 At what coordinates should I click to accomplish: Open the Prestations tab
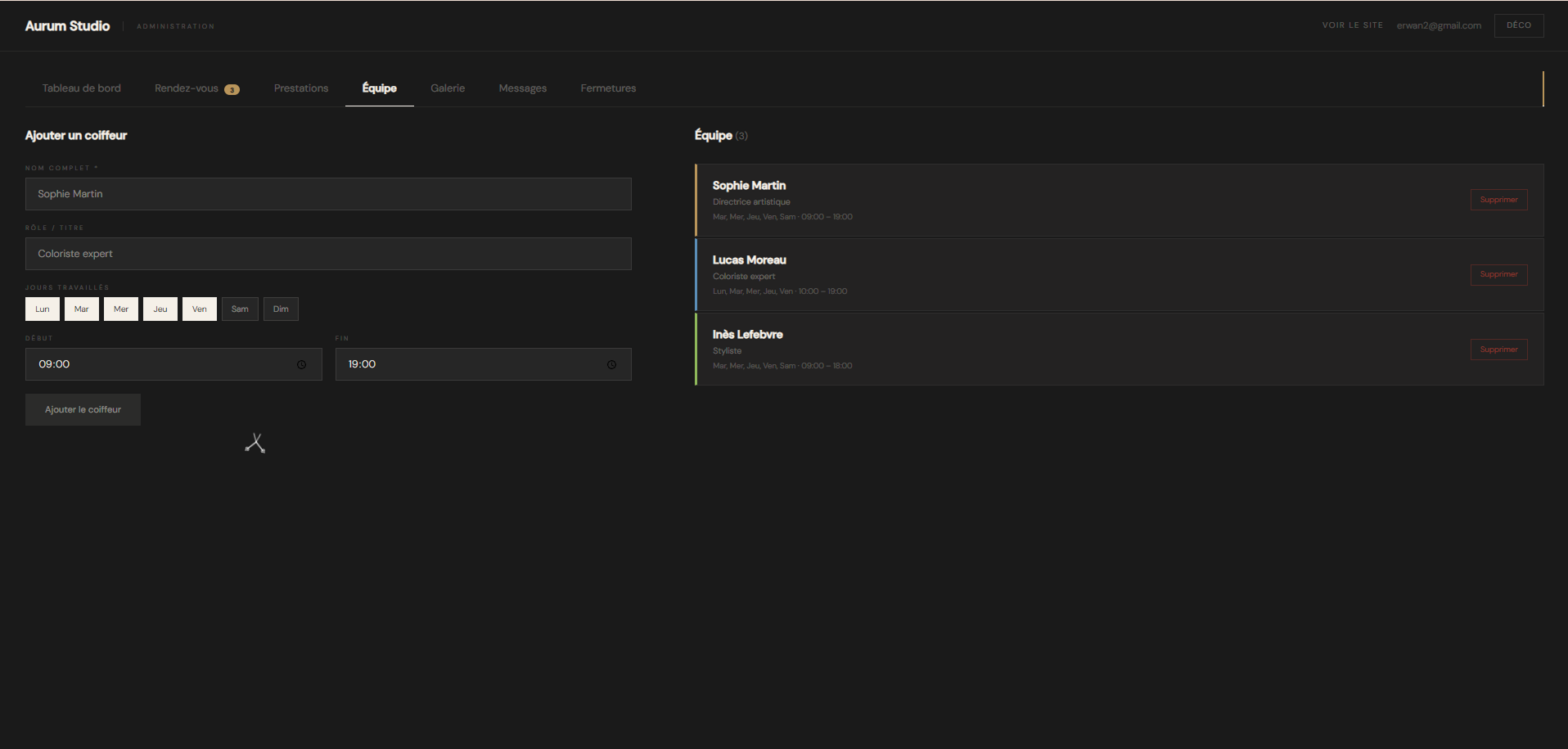point(301,88)
